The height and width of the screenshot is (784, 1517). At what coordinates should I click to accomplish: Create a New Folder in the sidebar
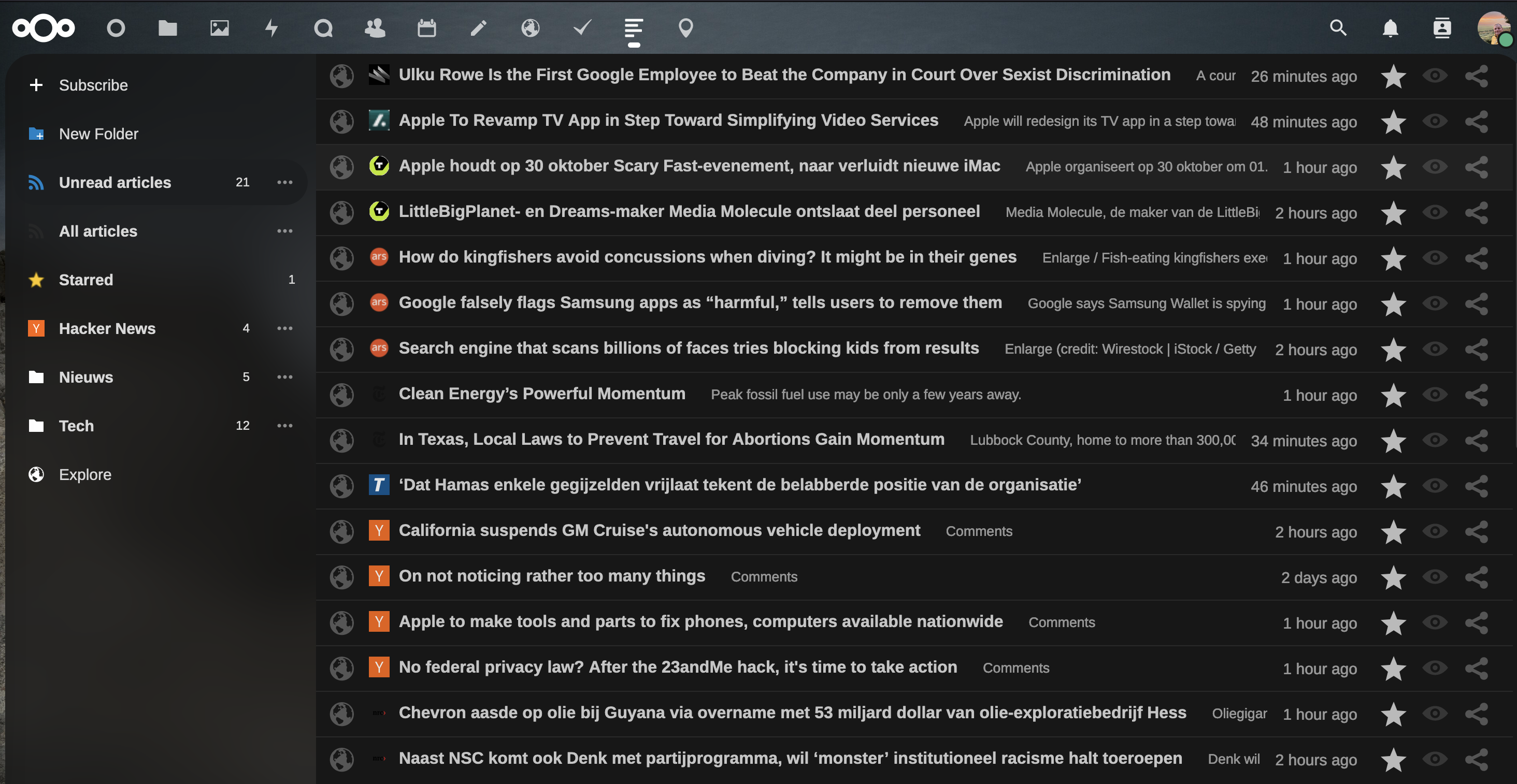98,134
